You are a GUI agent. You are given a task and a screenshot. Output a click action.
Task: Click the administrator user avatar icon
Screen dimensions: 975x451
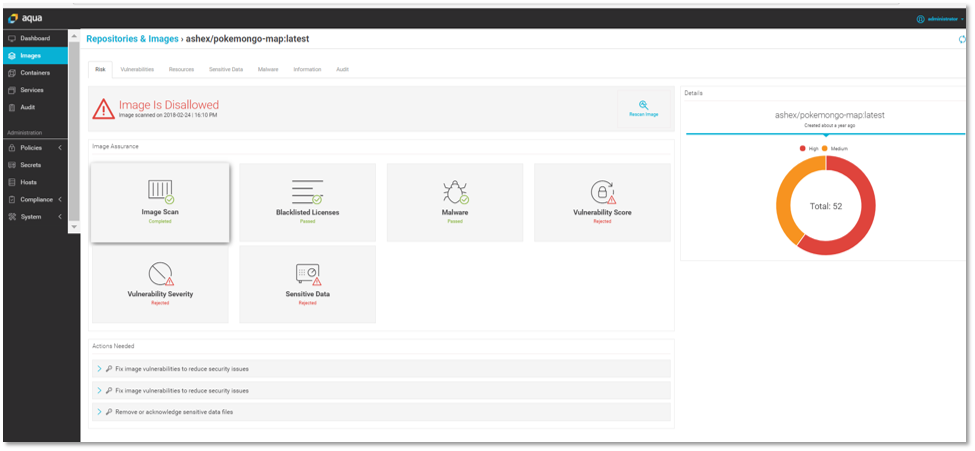click(920, 19)
